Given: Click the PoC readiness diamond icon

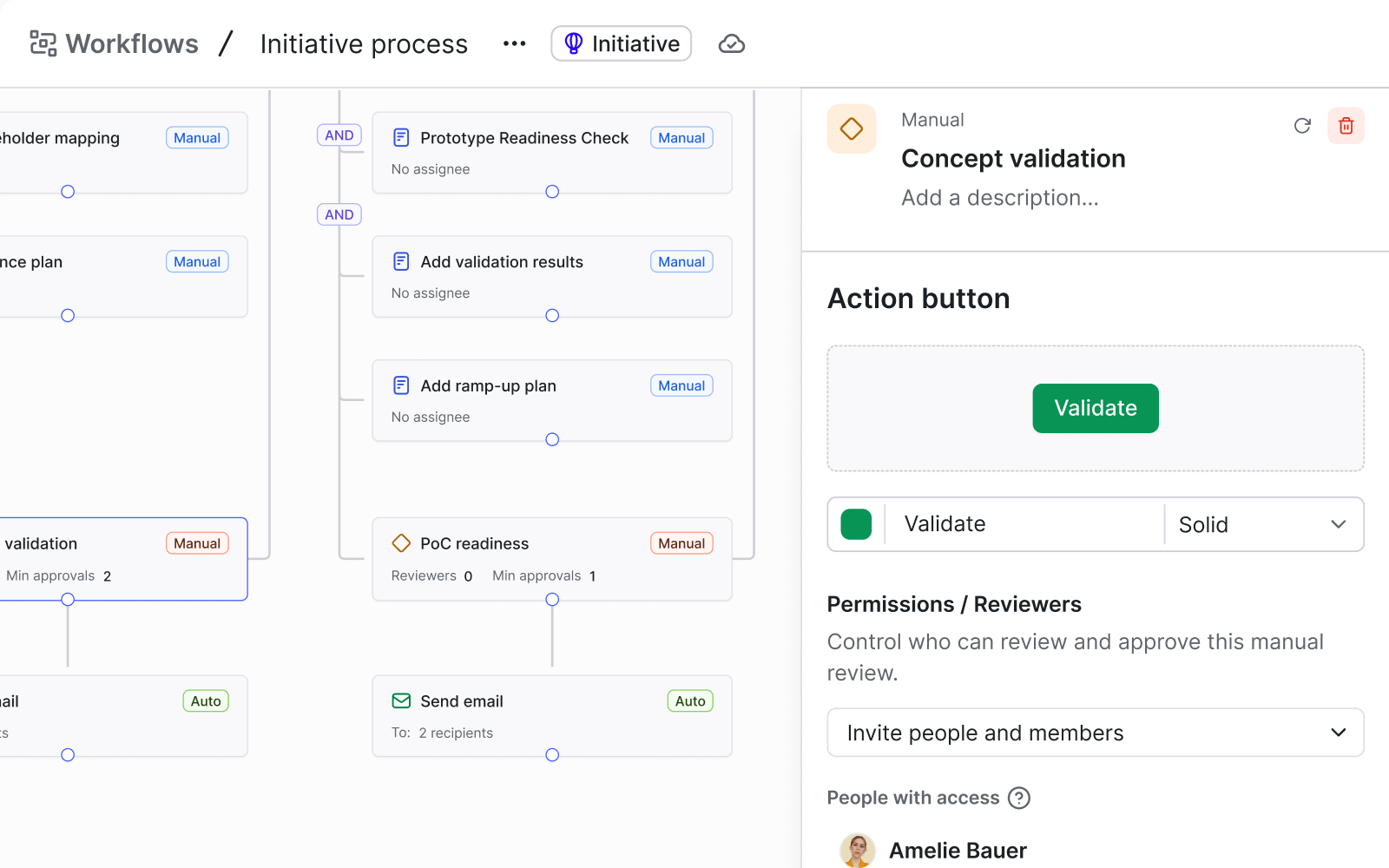Looking at the screenshot, I should click(401, 543).
